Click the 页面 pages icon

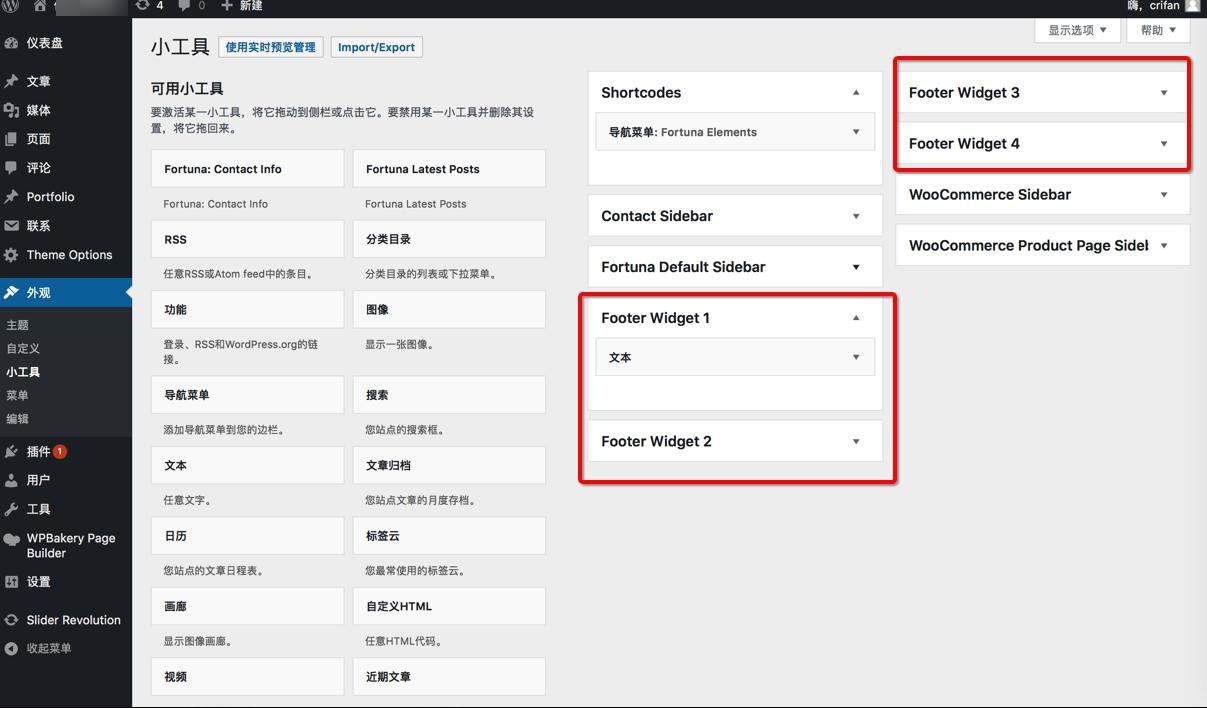(12, 139)
